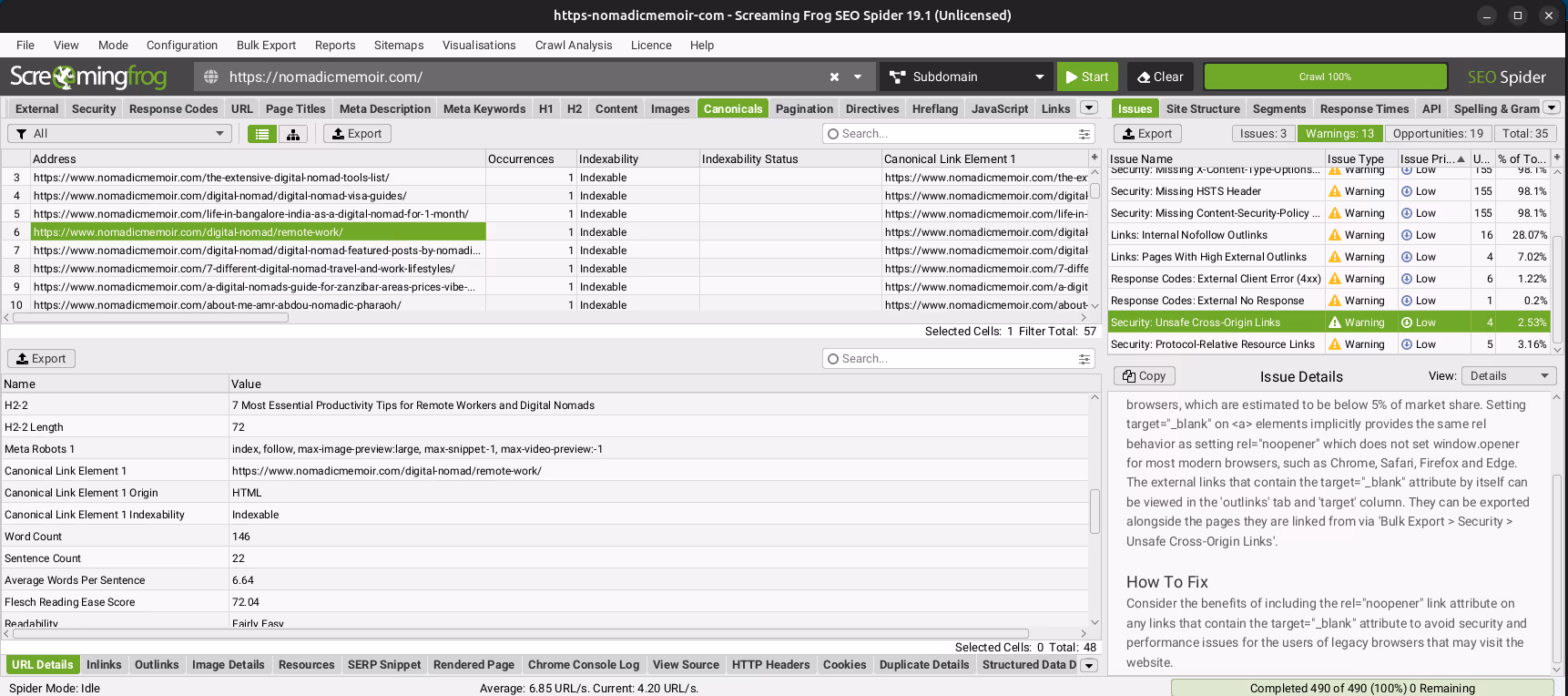Switch to the Response Codes tab

point(173,108)
